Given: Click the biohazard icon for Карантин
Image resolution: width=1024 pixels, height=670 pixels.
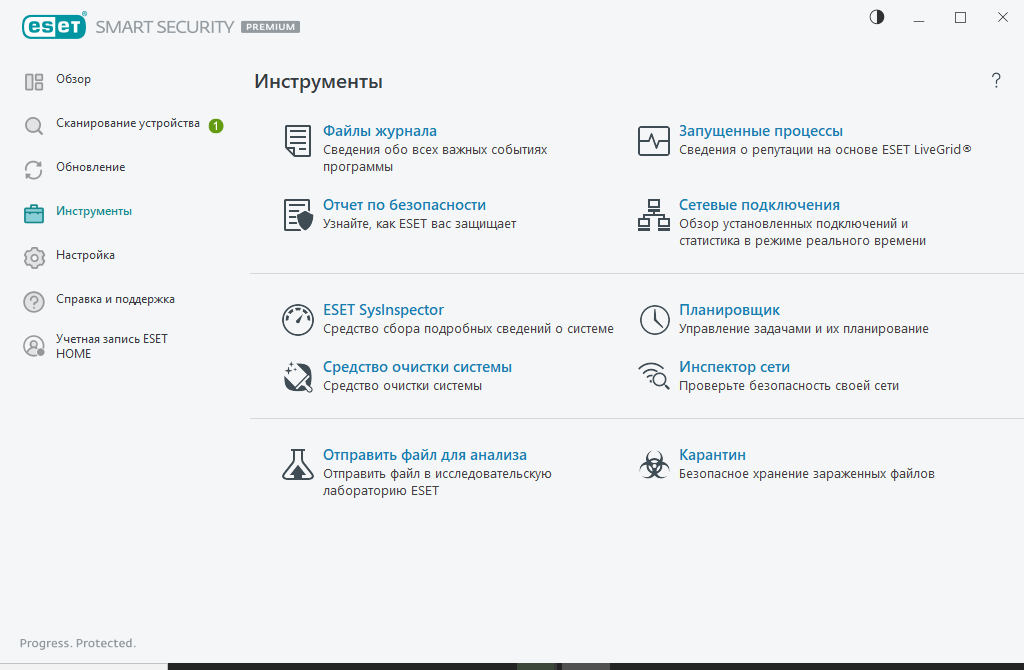Looking at the screenshot, I should 654,464.
